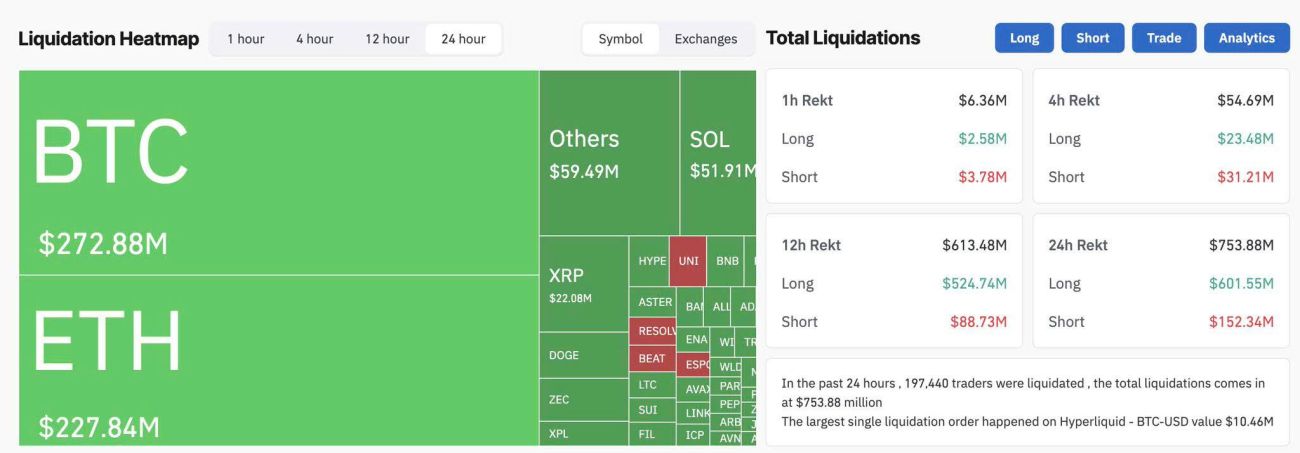Click the blue Long button
1300x453 pixels.
tap(1024, 38)
